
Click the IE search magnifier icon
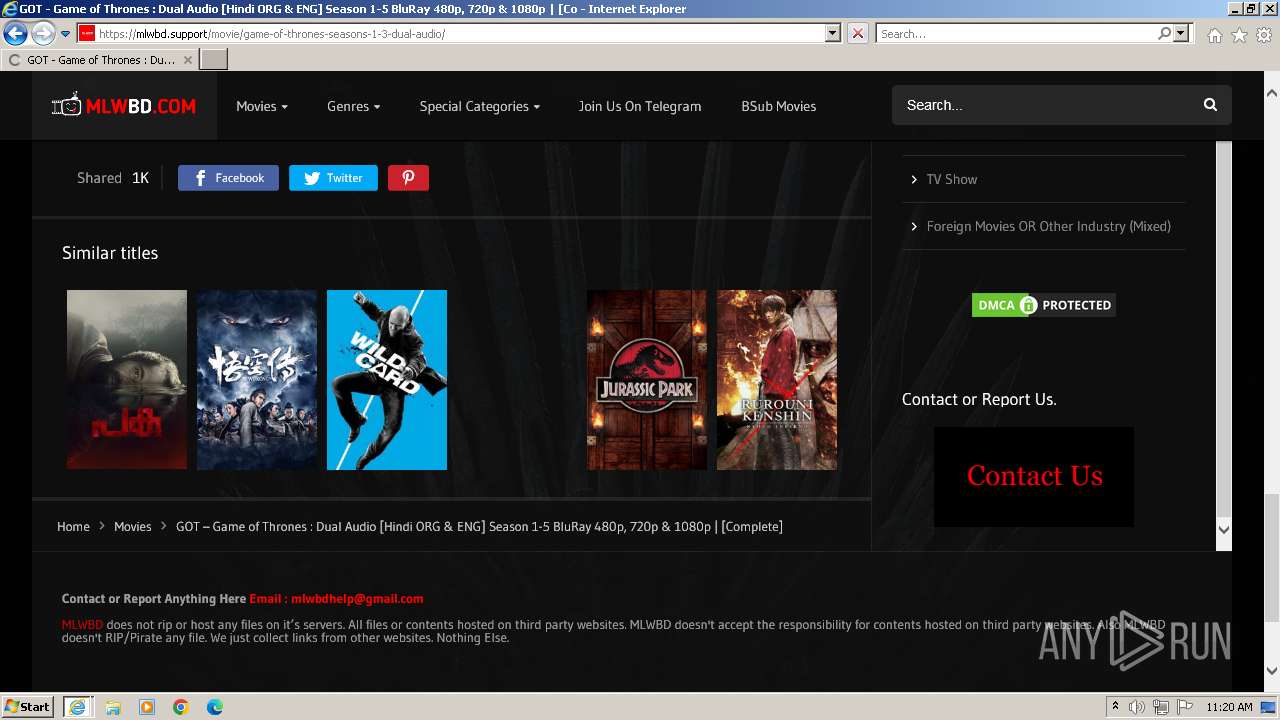pos(1164,34)
